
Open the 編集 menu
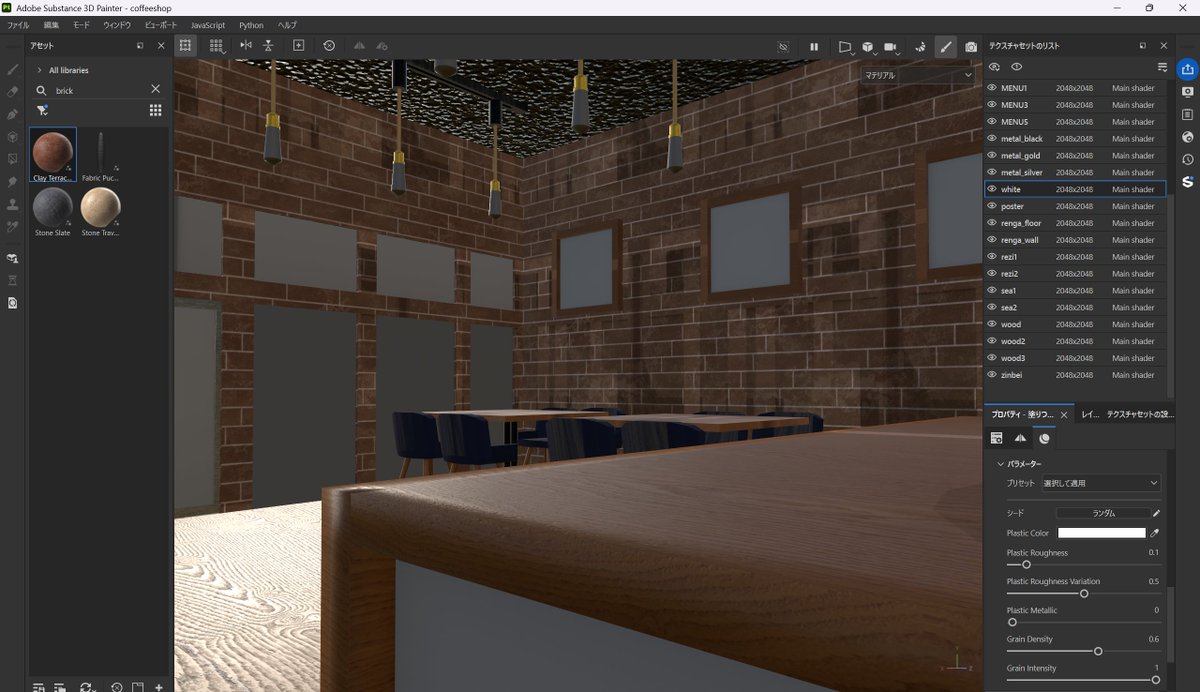[51, 25]
